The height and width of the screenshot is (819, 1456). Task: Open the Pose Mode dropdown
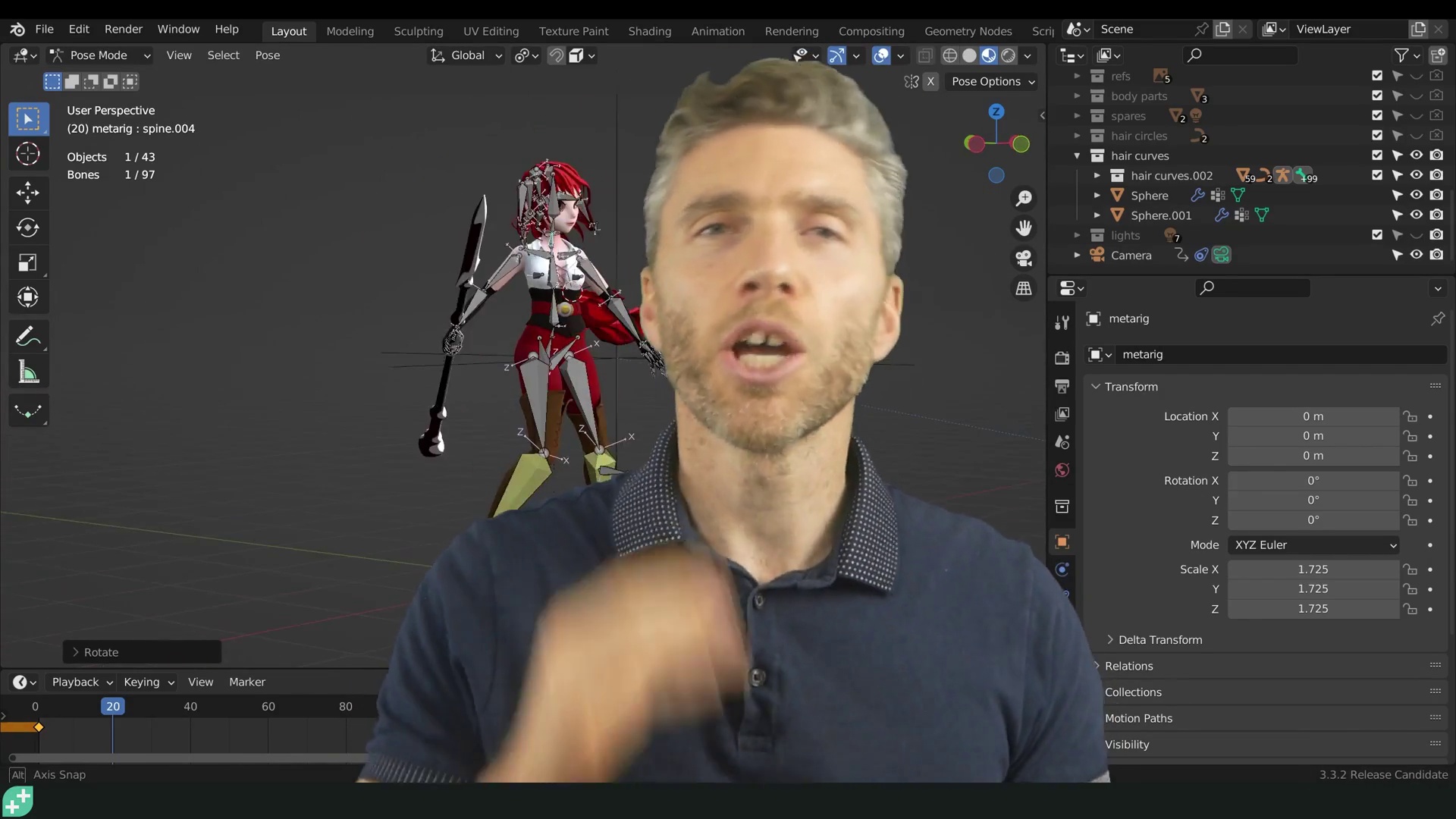point(100,55)
